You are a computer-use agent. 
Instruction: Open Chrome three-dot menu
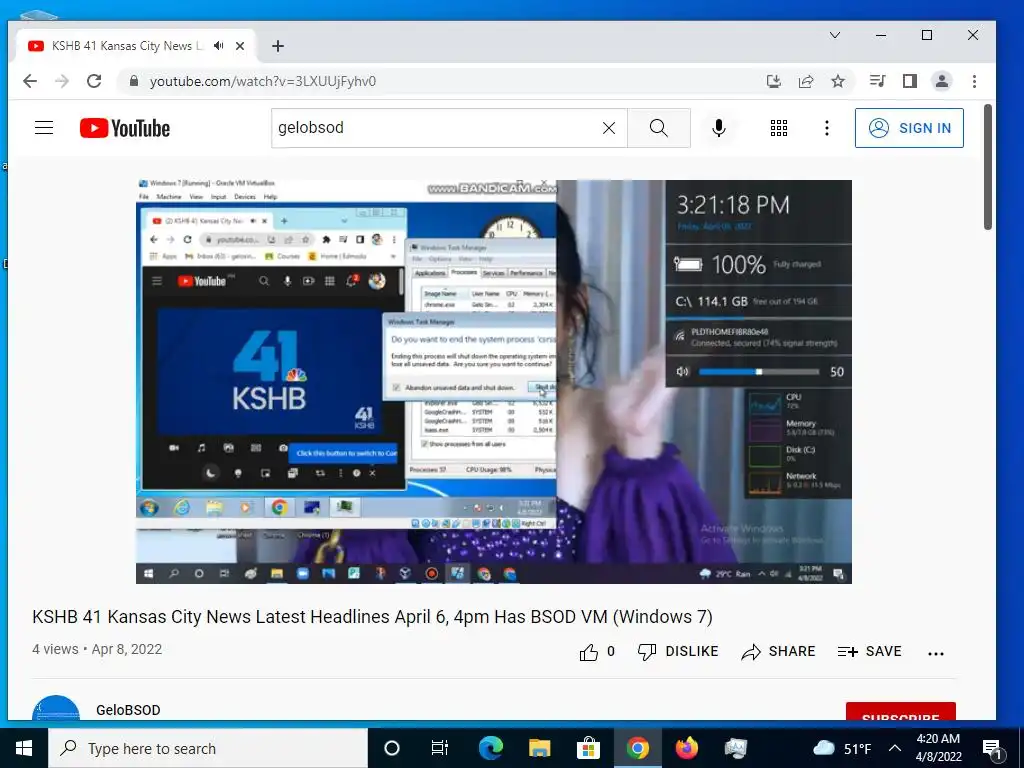(x=974, y=81)
